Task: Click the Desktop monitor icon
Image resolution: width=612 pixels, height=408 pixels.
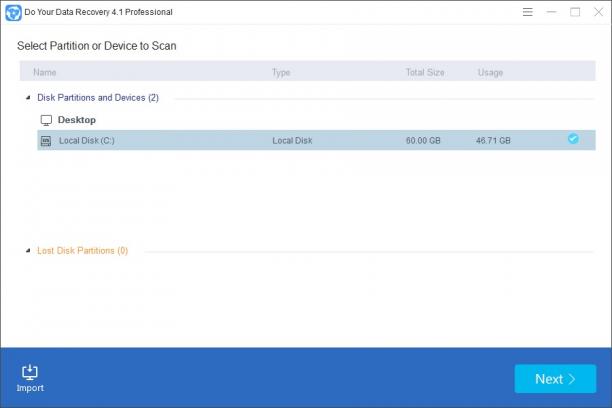Action: point(46,120)
